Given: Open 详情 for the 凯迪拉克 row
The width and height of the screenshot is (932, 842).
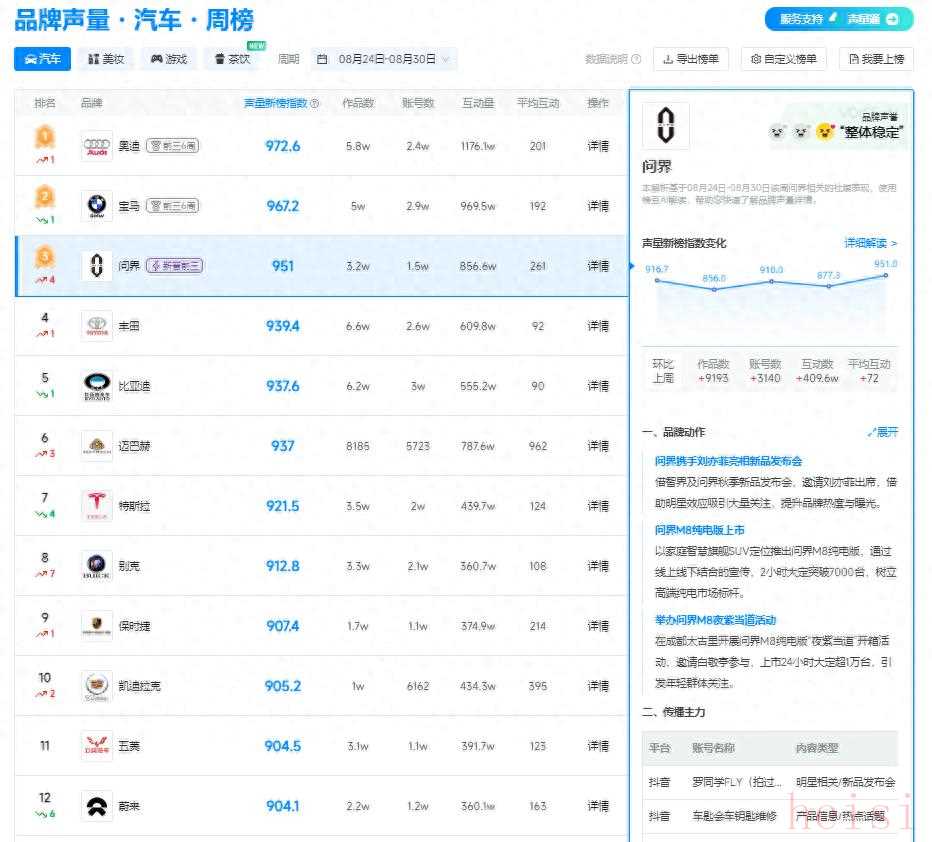Looking at the screenshot, I should tap(598, 686).
